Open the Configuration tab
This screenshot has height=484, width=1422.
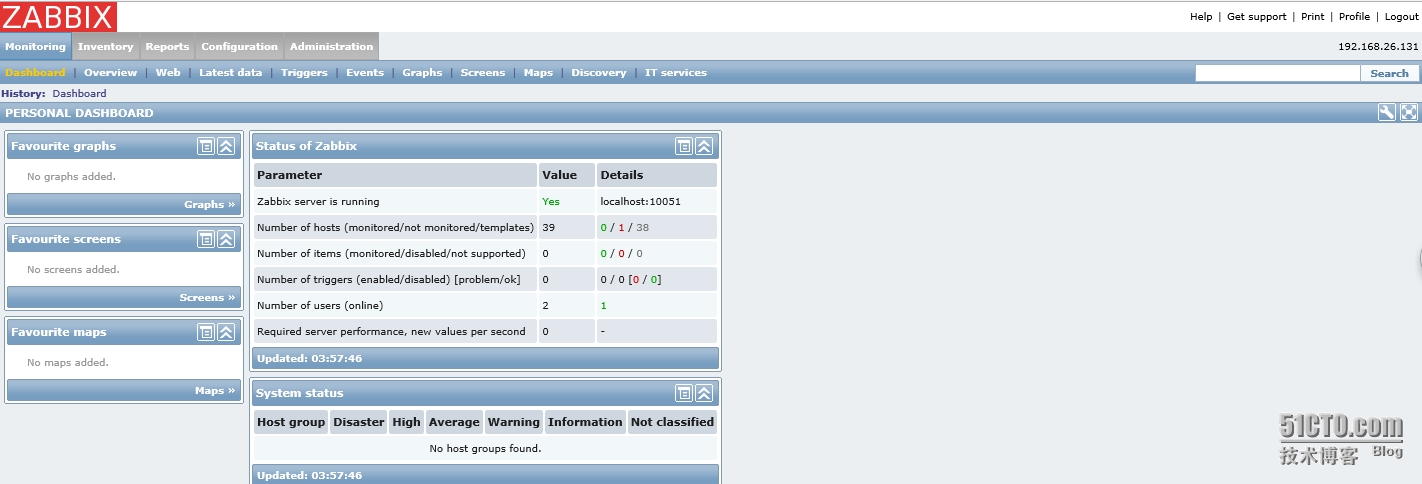point(239,46)
